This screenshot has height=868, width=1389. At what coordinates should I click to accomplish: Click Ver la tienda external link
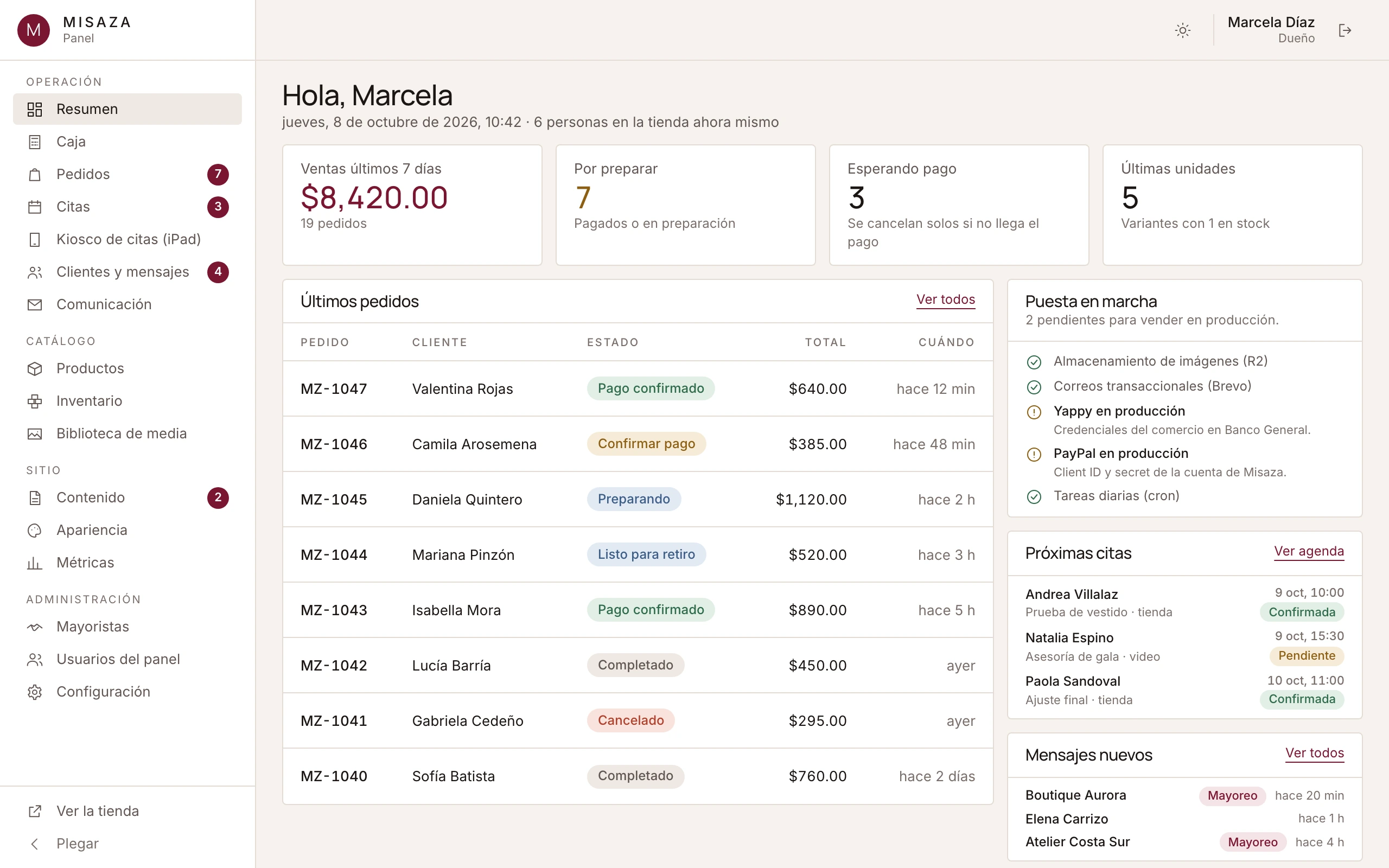click(128, 811)
